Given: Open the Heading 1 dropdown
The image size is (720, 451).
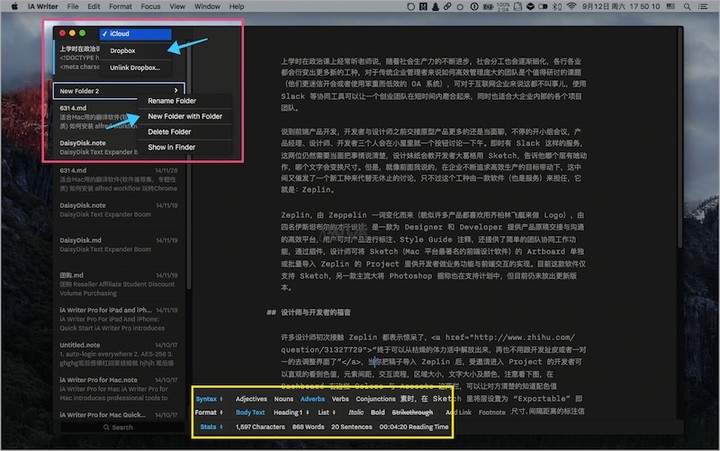Looking at the screenshot, I should click(x=289, y=412).
